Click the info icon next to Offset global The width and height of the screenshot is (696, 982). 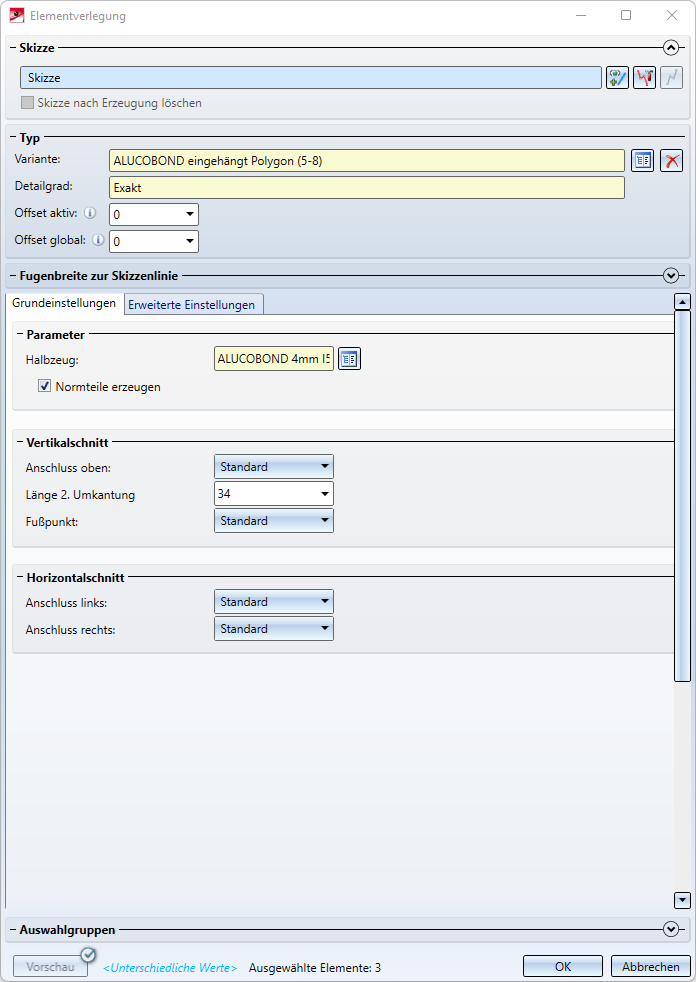pyautogui.click(x=98, y=240)
